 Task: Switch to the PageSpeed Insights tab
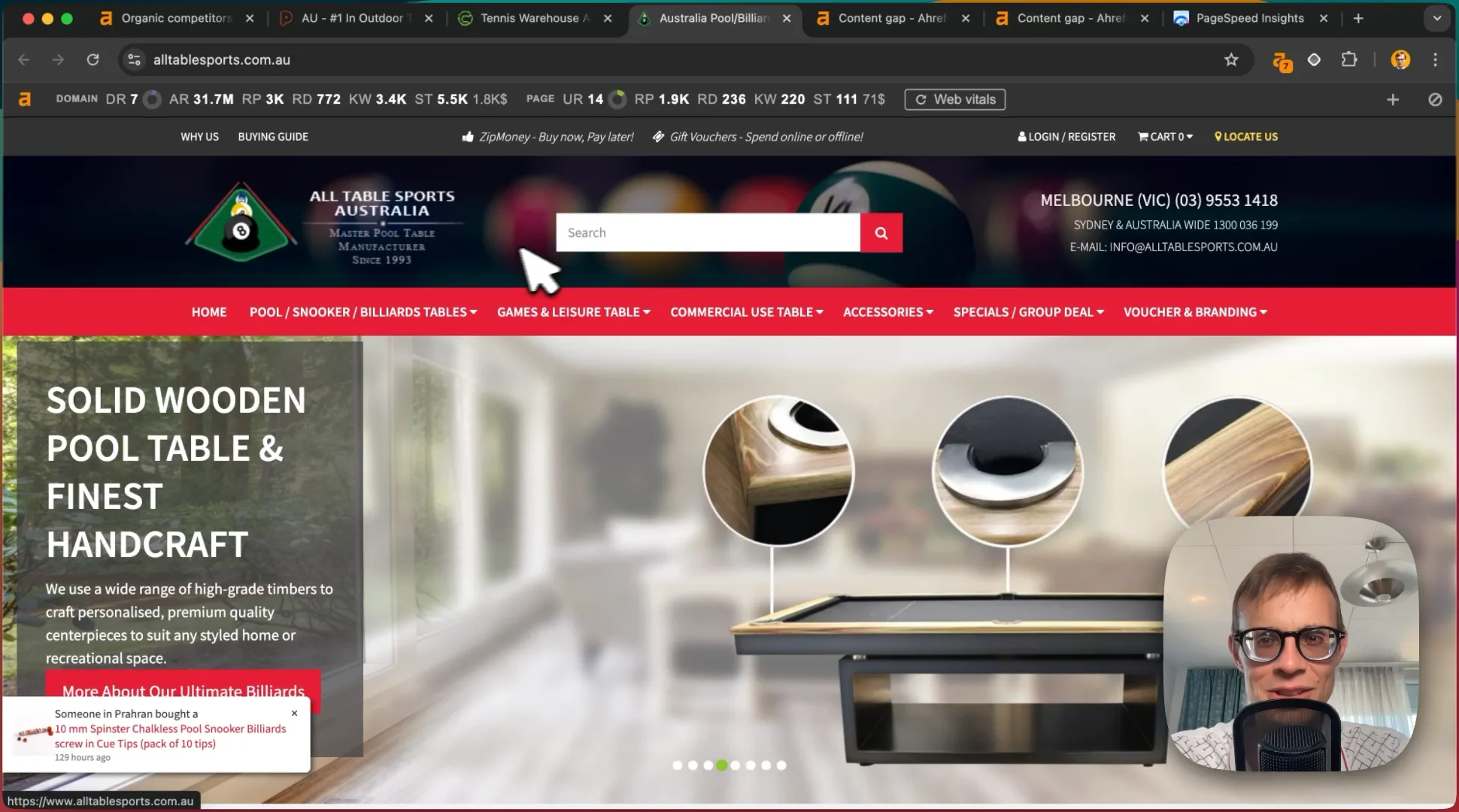1250,18
